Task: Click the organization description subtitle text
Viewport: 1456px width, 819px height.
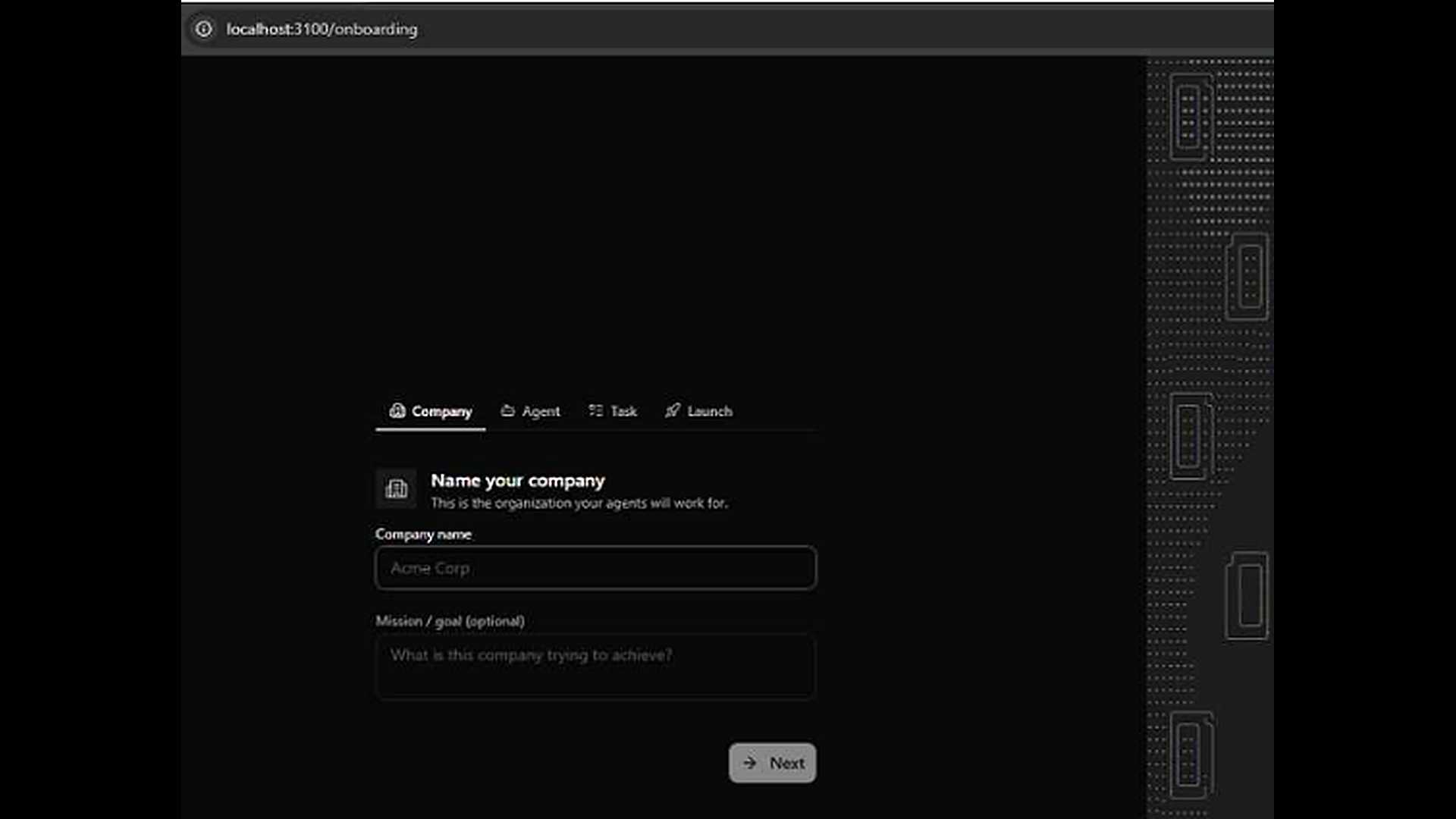Action: coord(579,503)
